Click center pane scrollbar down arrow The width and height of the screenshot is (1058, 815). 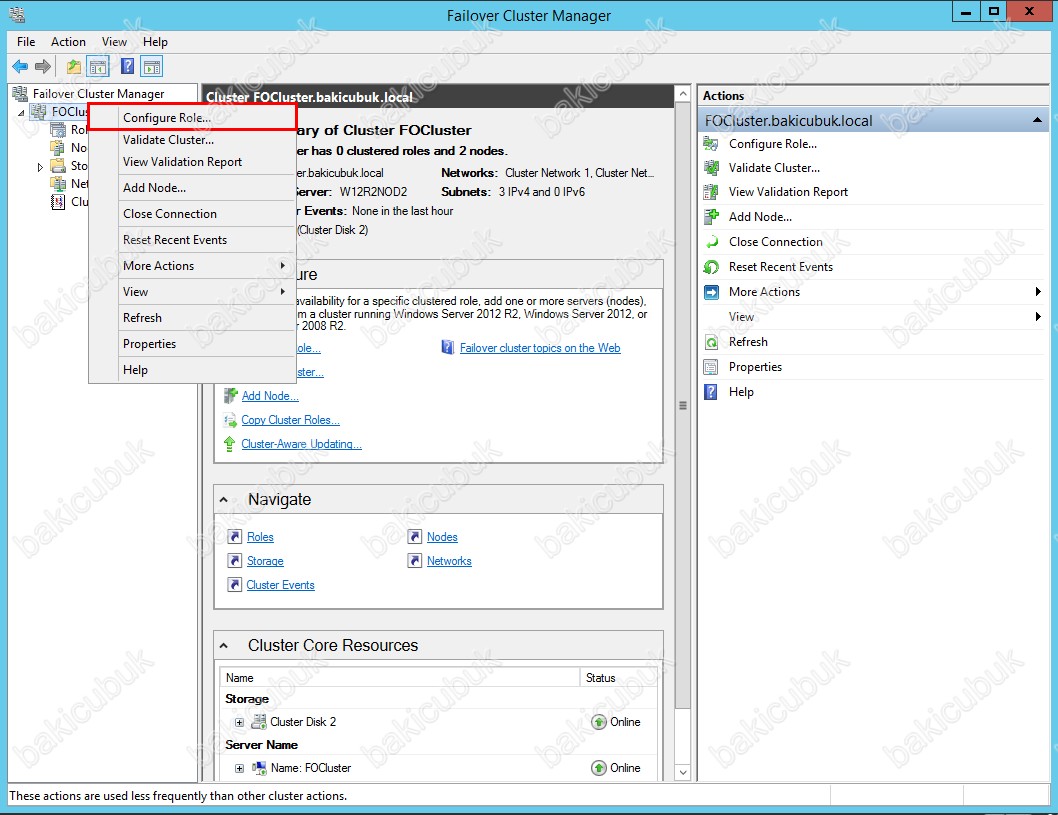(x=683, y=772)
